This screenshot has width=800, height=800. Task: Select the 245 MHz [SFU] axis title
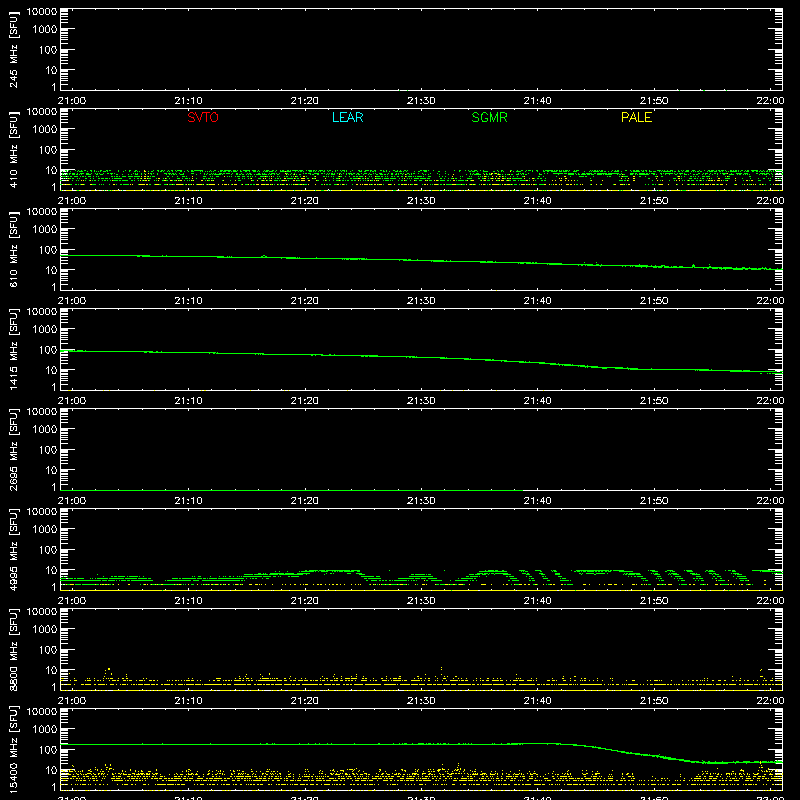tap(13, 50)
